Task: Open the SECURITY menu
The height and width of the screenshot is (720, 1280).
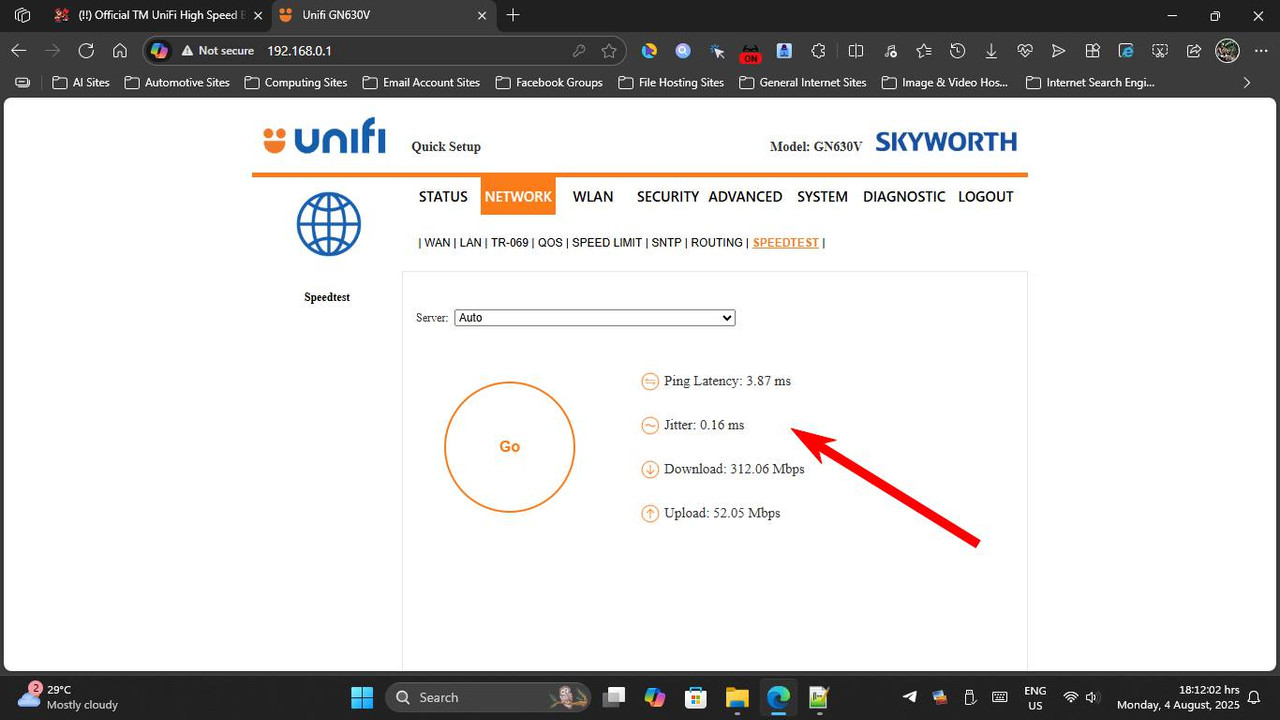Action: (x=668, y=196)
